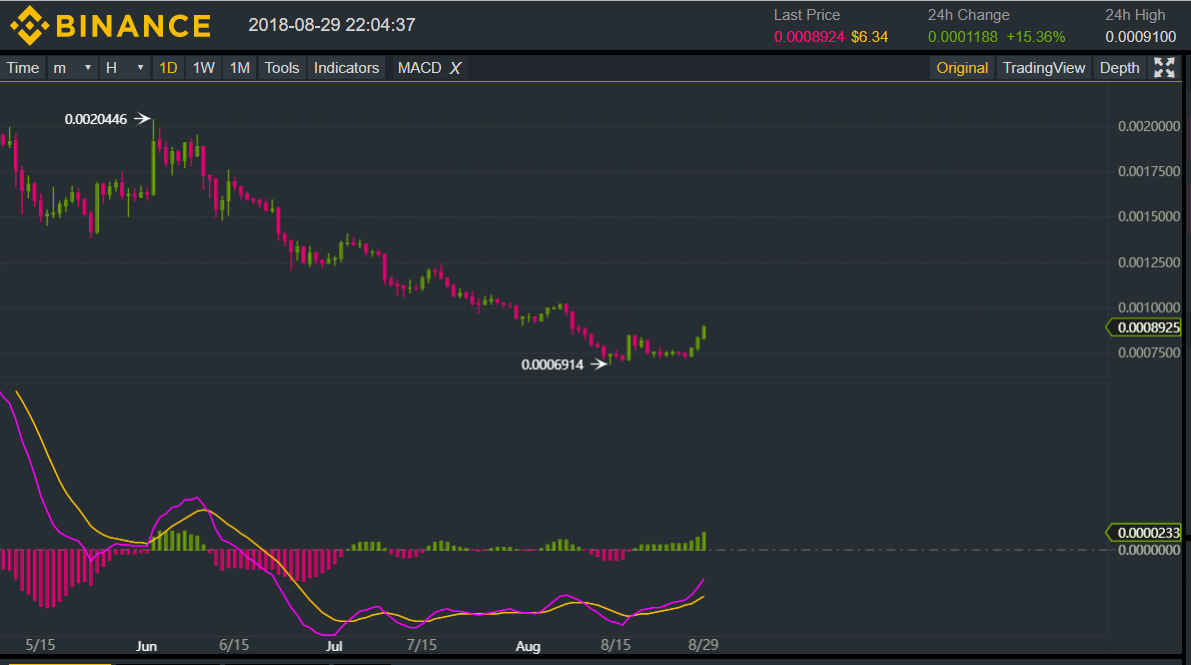Click the last green MACD histogram bar

tap(705, 541)
